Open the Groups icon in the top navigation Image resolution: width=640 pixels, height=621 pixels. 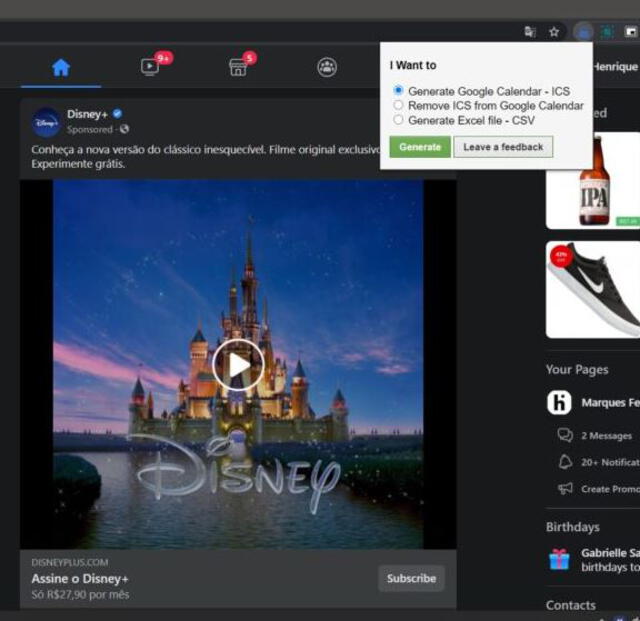coord(327,67)
